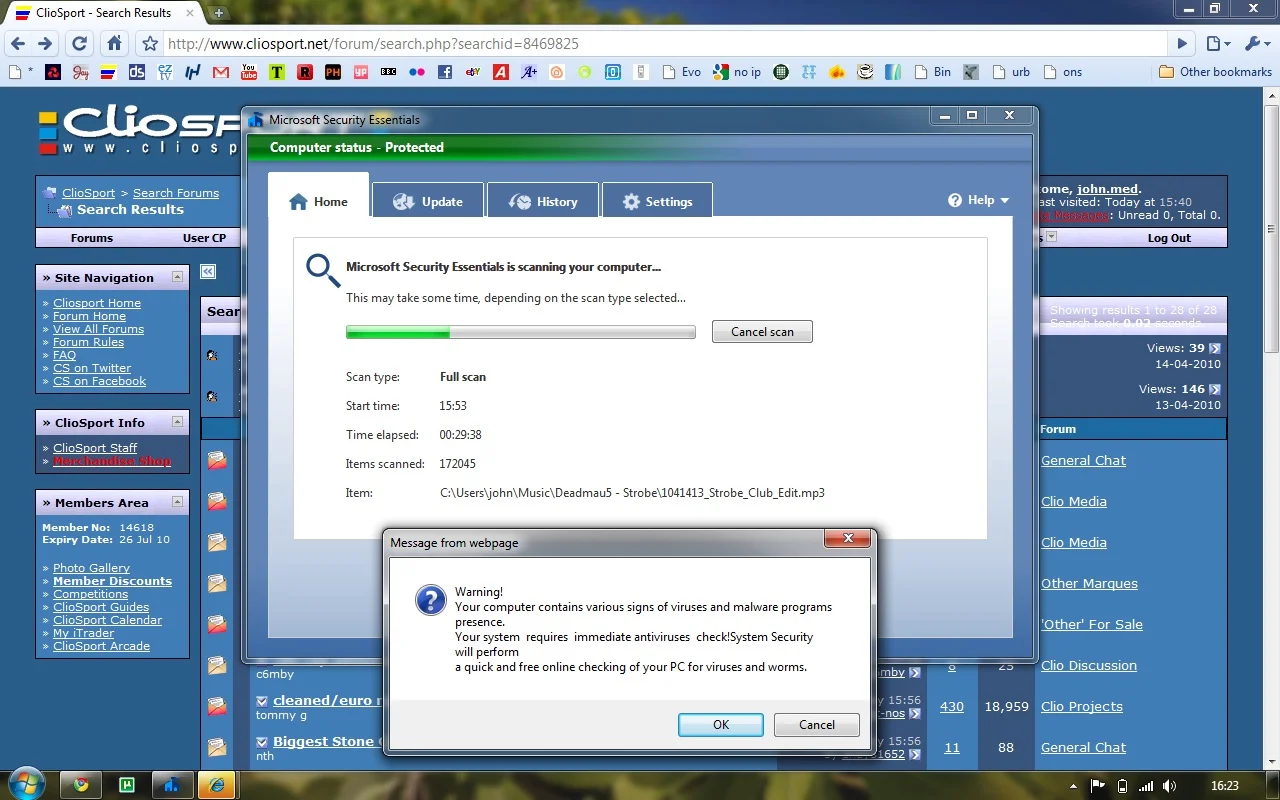
Task: Click the question mark icon in the webpage dialog
Action: tap(430, 599)
